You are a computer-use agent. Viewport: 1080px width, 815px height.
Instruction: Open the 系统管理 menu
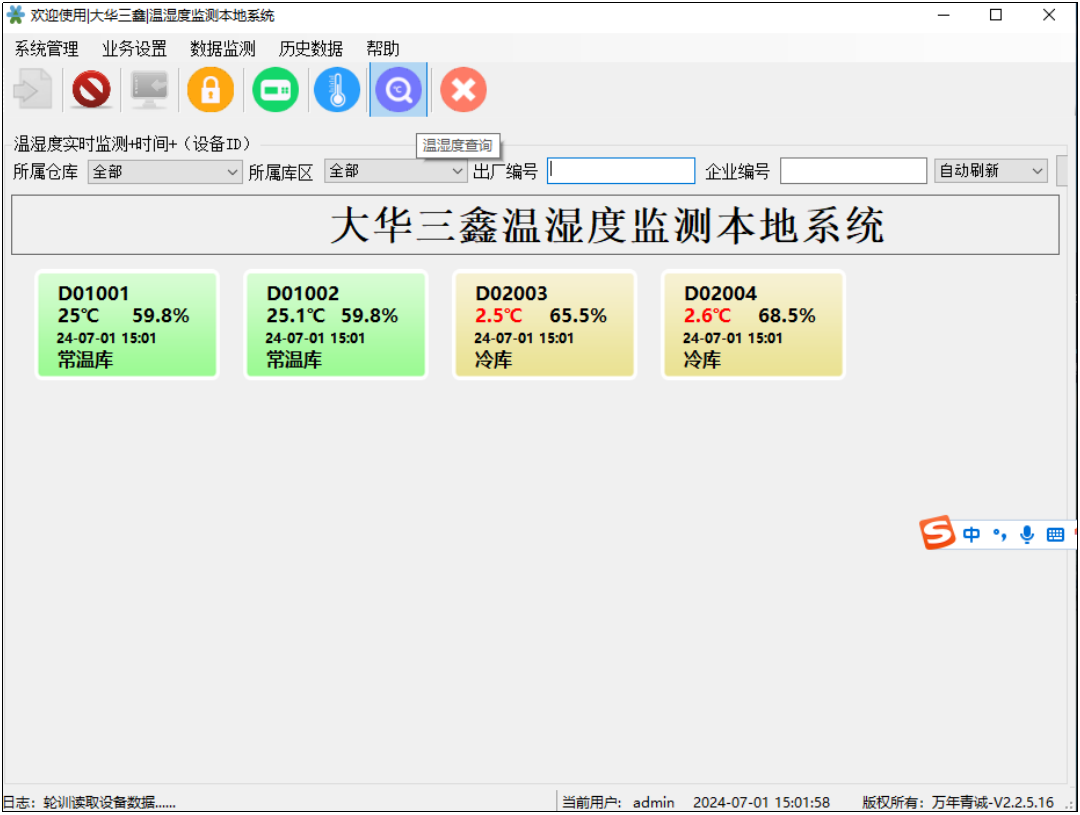click(46, 49)
